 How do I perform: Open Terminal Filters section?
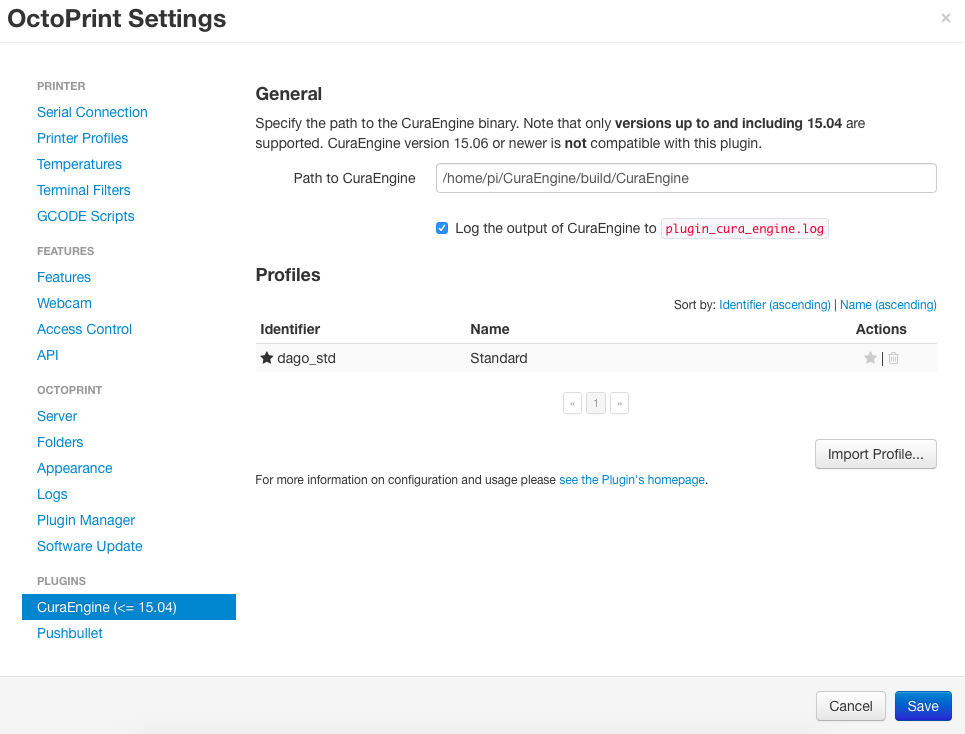point(84,190)
